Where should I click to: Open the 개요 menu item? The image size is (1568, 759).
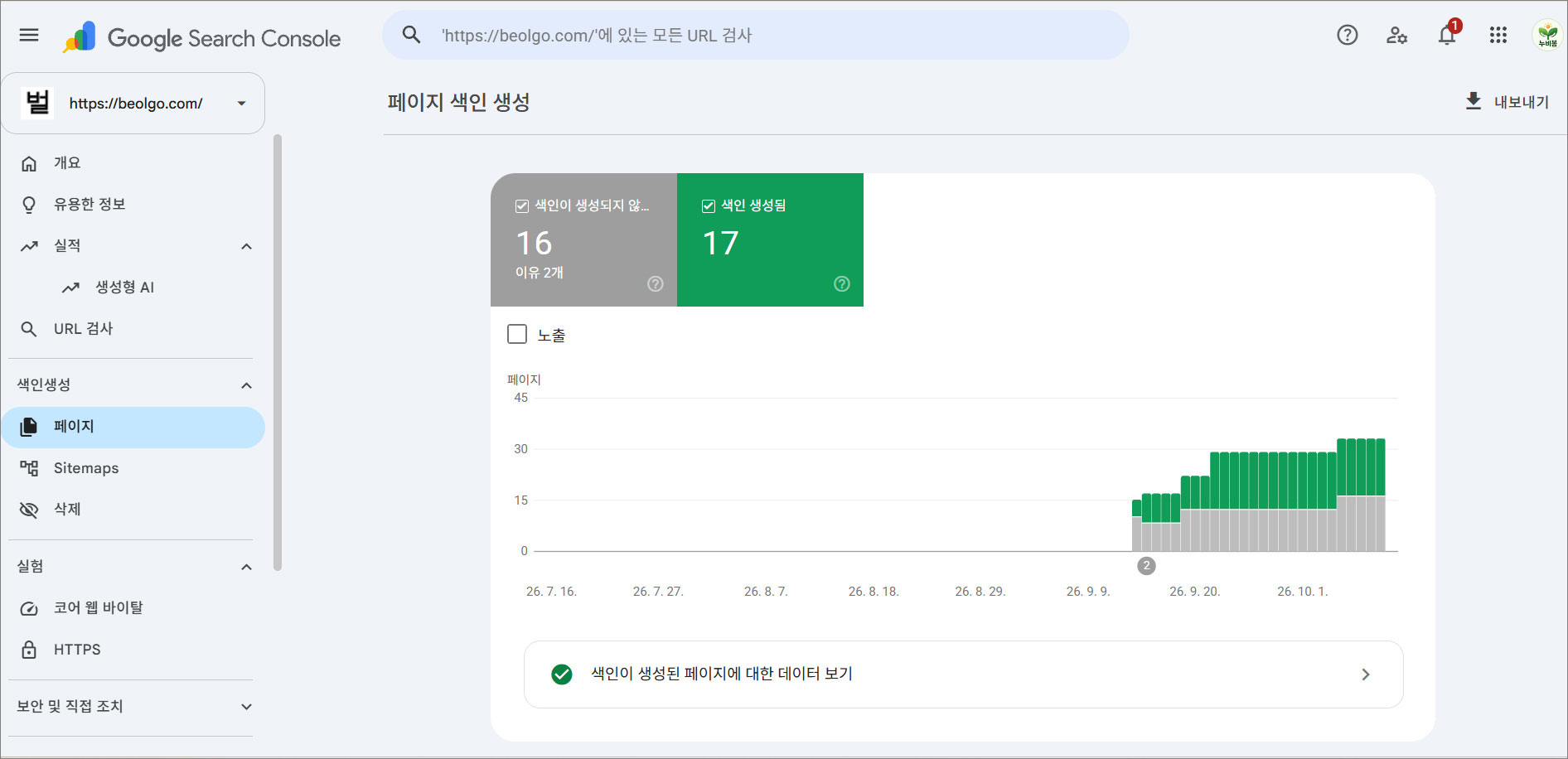[x=133, y=163]
